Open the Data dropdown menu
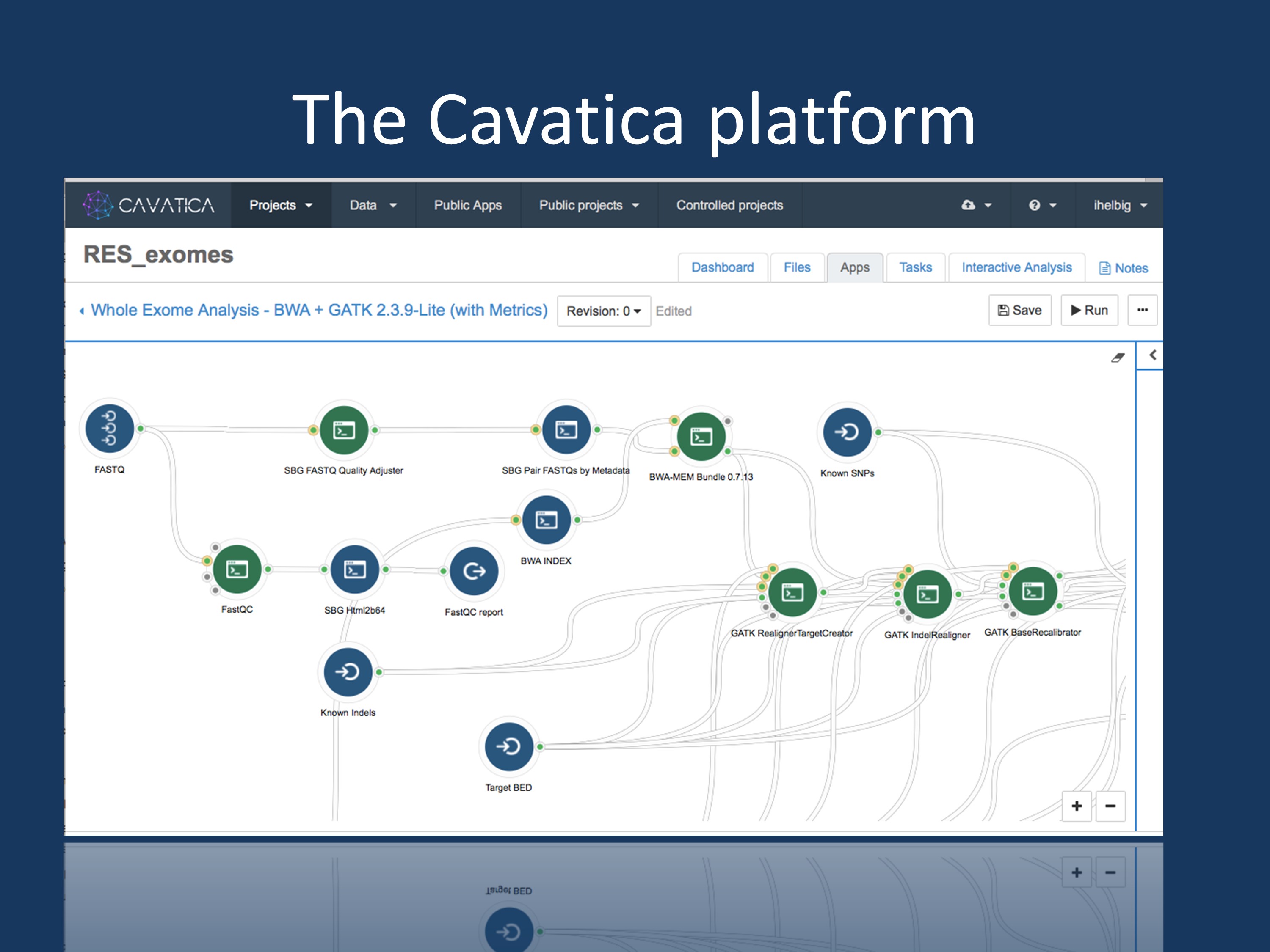Image resolution: width=1270 pixels, height=952 pixels. (373, 205)
